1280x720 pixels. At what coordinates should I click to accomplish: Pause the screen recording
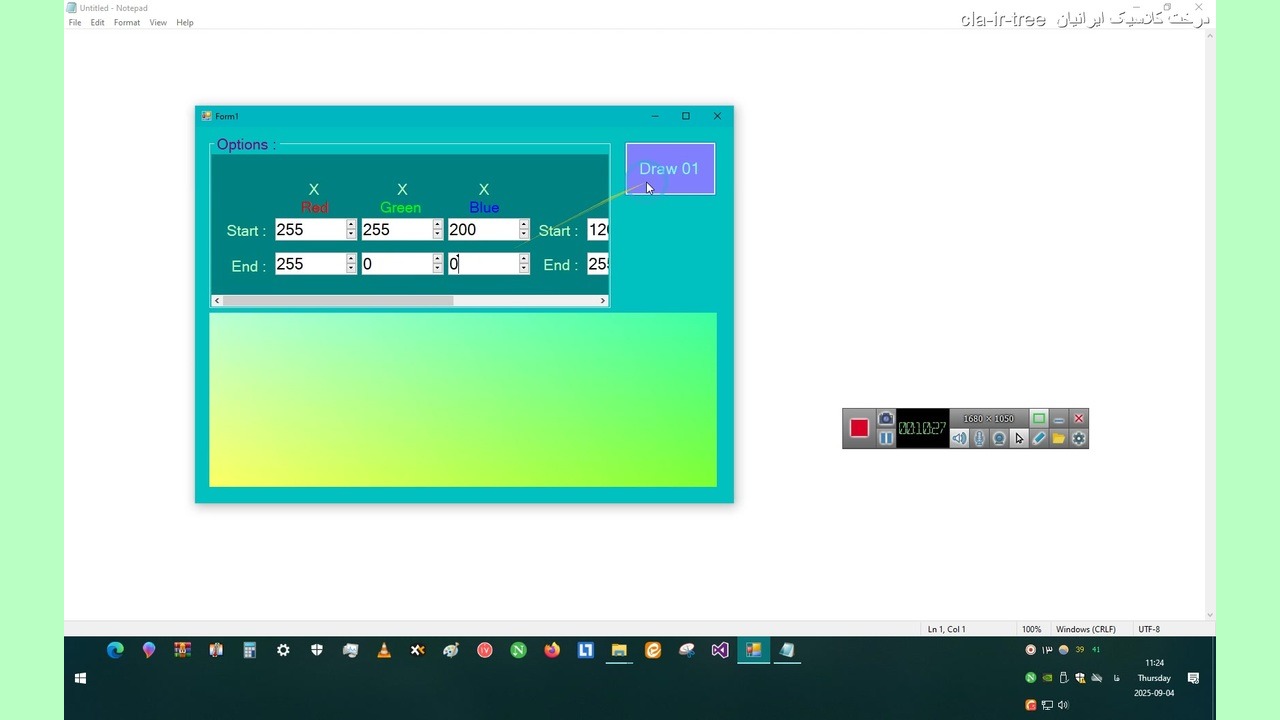pos(886,438)
